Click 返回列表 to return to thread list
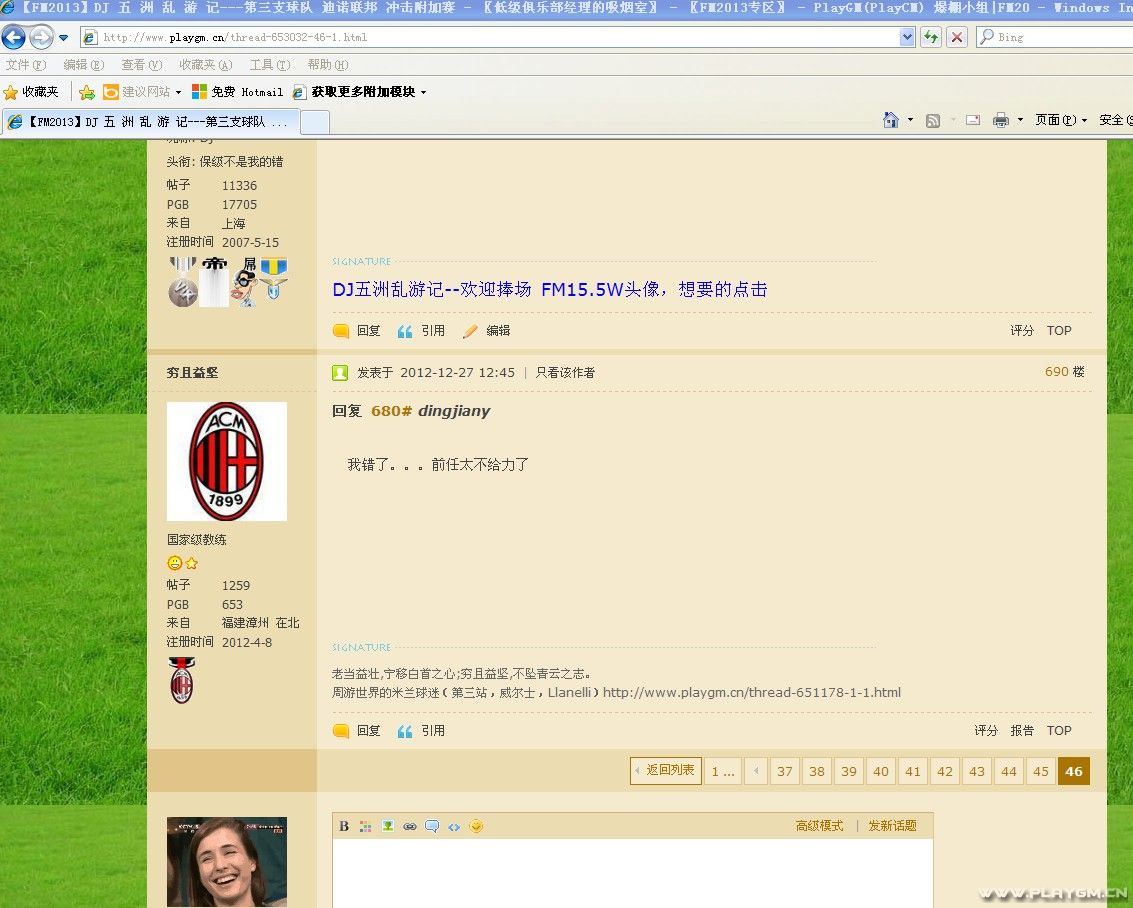 664,771
